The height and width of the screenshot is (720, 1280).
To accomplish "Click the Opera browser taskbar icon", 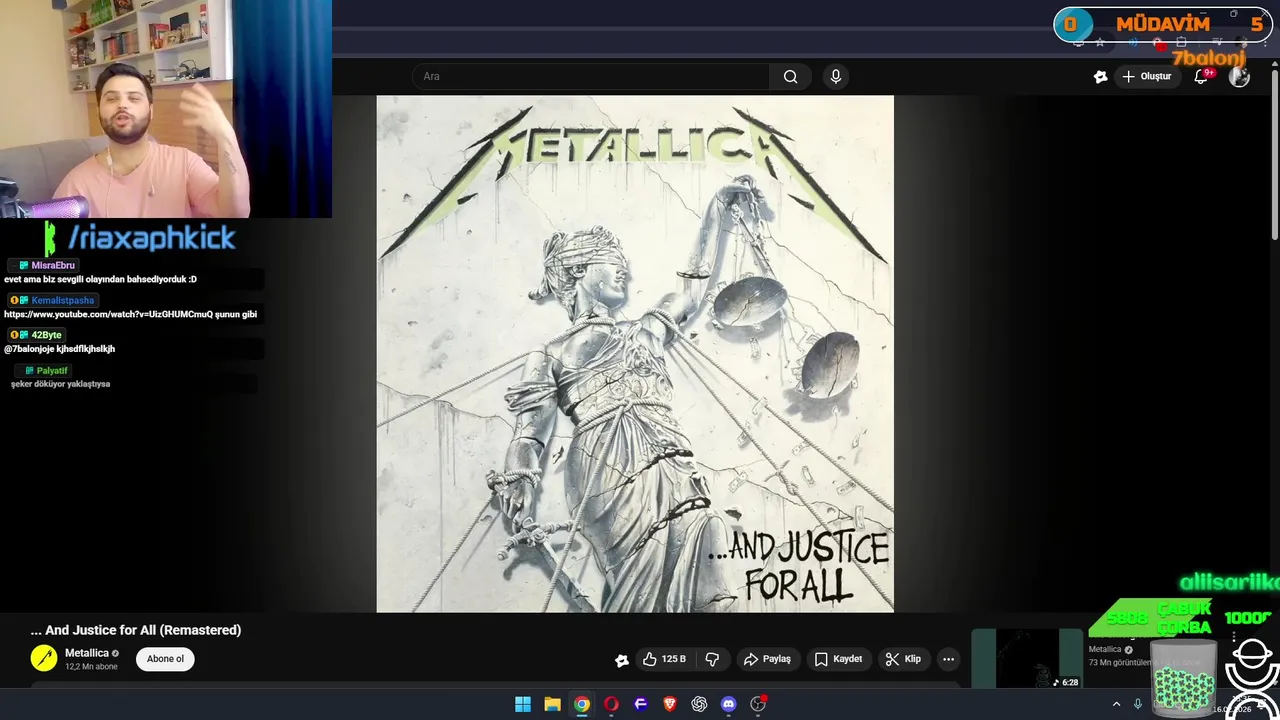I will [x=611, y=704].
